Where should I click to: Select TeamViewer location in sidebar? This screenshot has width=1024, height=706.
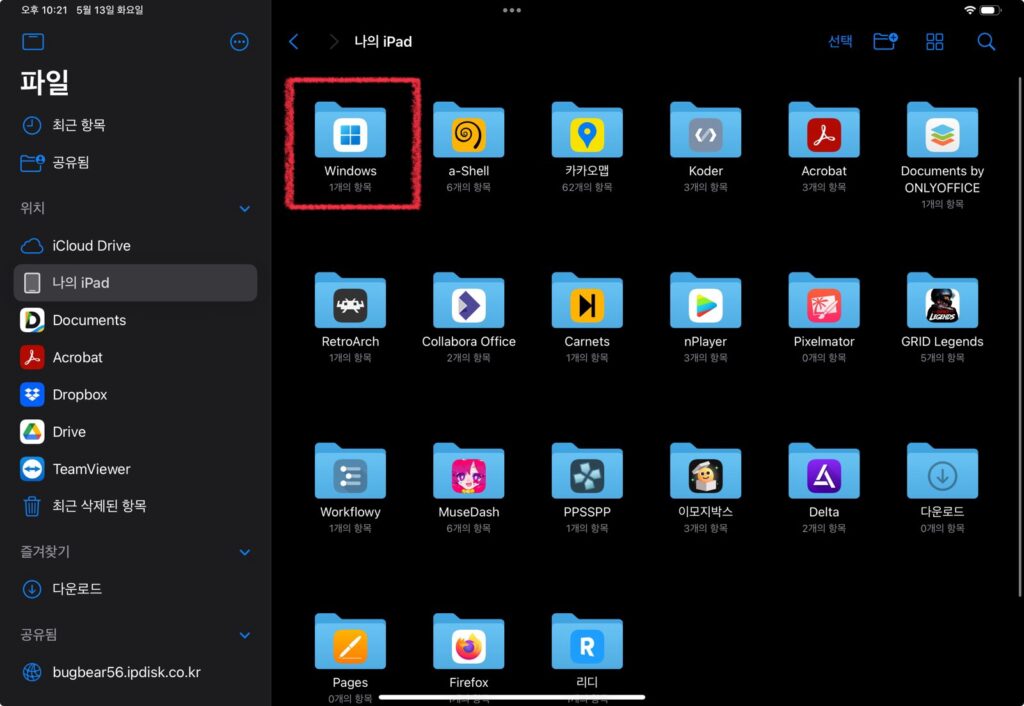(135, 469)
